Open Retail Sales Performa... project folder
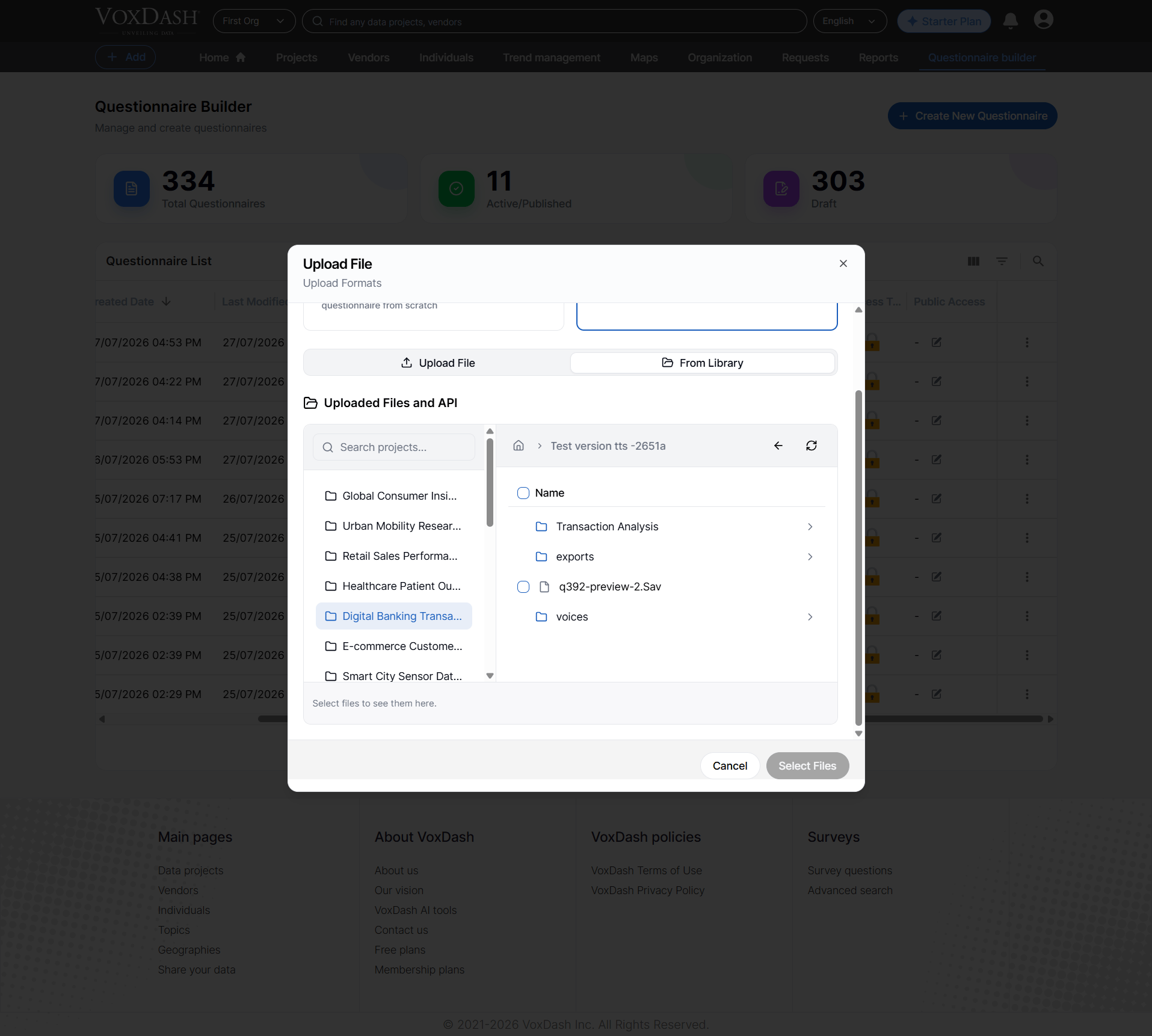Viewport: 1152px width, 1036px height. click(x=394, y=556)
